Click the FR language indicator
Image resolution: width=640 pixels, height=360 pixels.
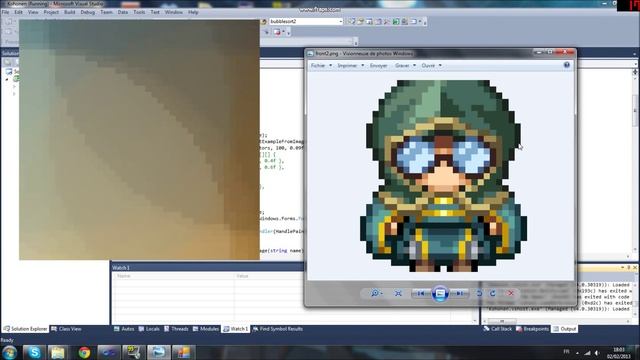(x=566, y=351)
